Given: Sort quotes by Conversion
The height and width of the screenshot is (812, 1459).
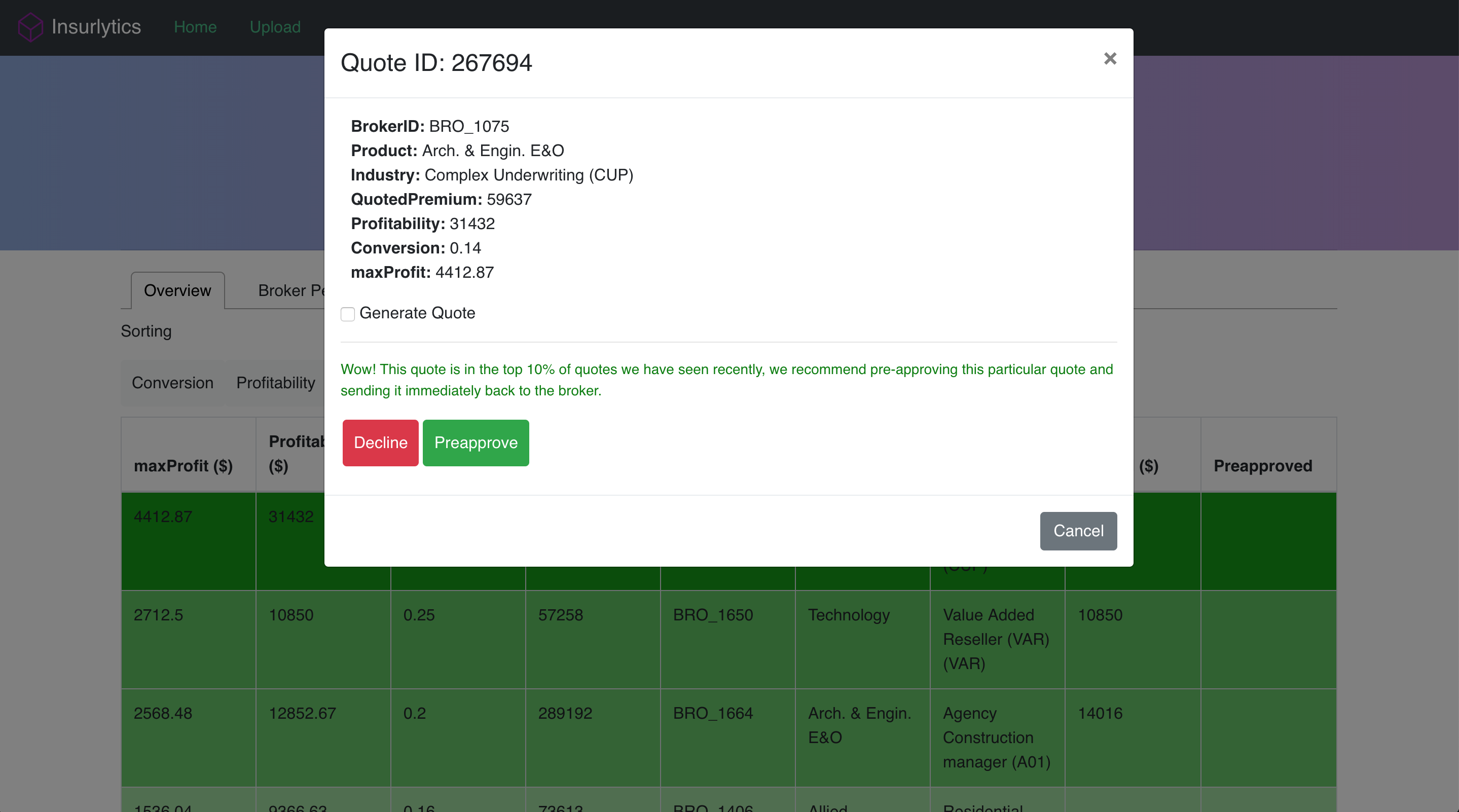Looking at the screenshot, I should 172,383.
